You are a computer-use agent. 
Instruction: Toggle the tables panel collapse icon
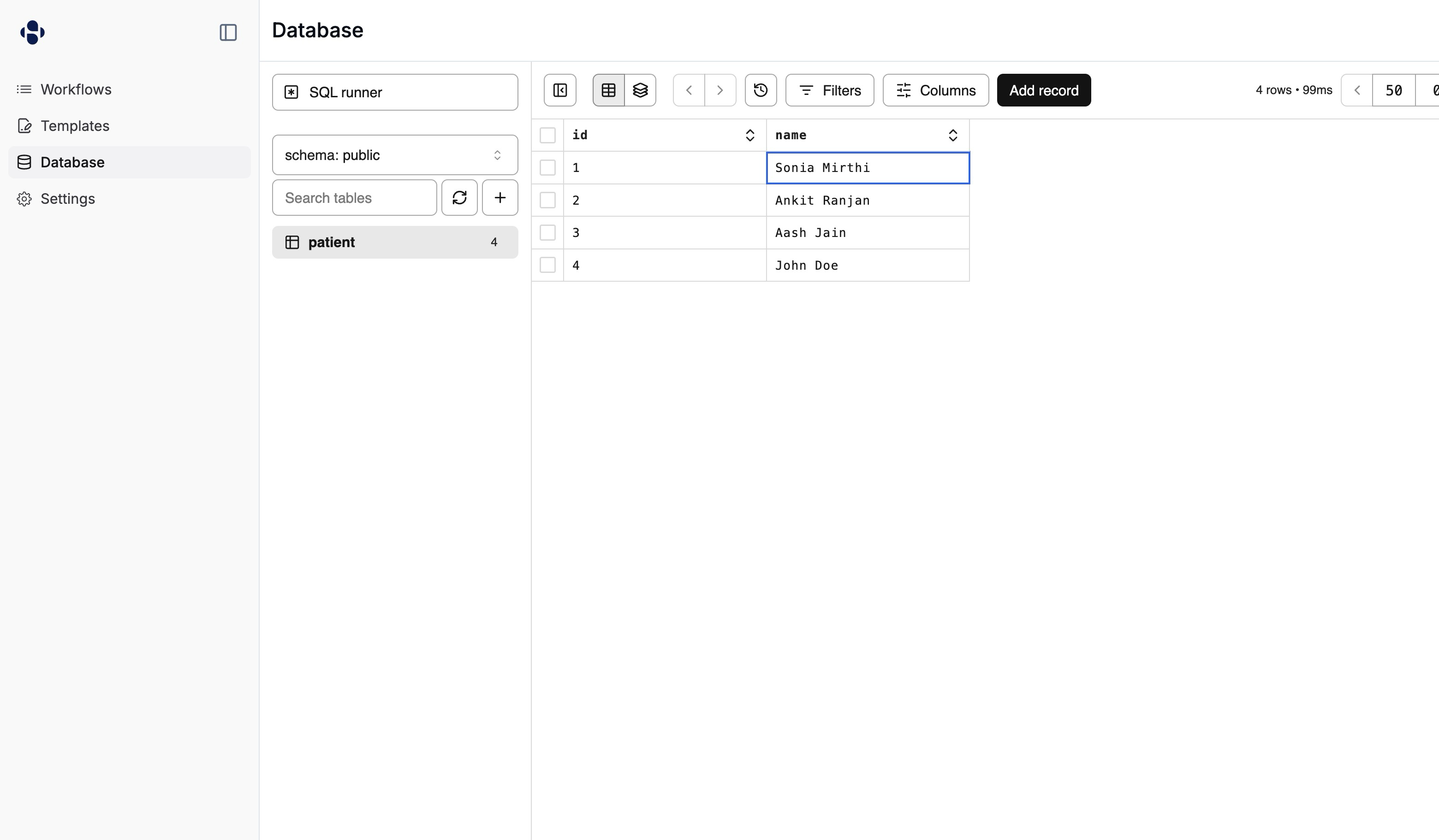[559, 90]
